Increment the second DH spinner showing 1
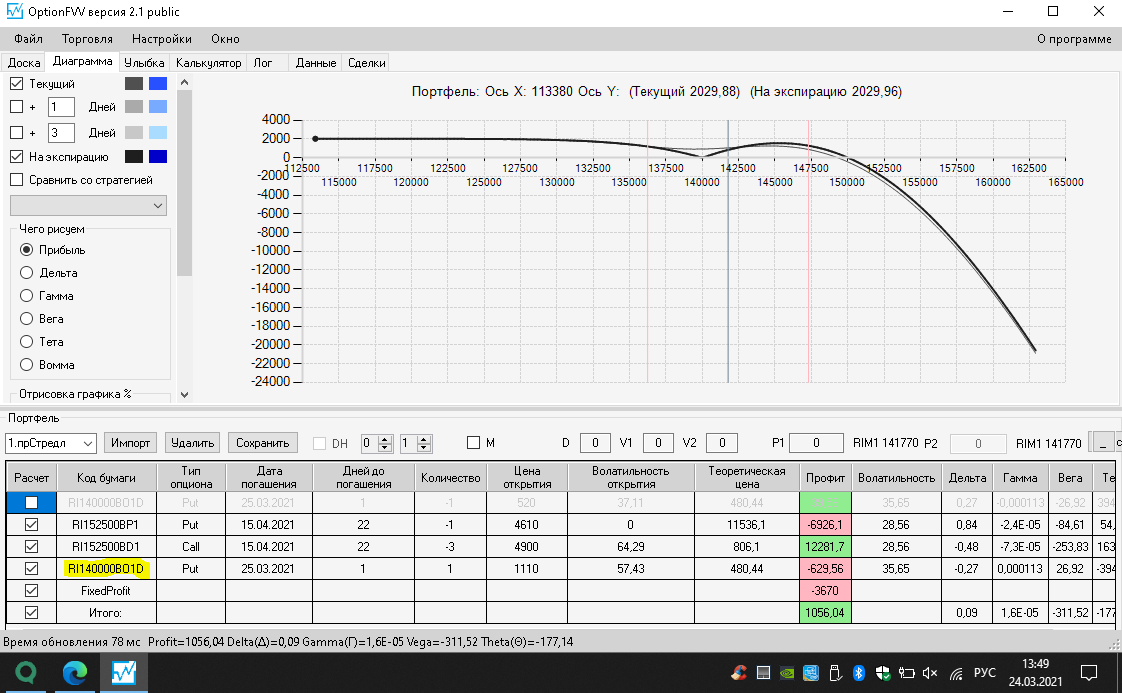 click(424, 439)
